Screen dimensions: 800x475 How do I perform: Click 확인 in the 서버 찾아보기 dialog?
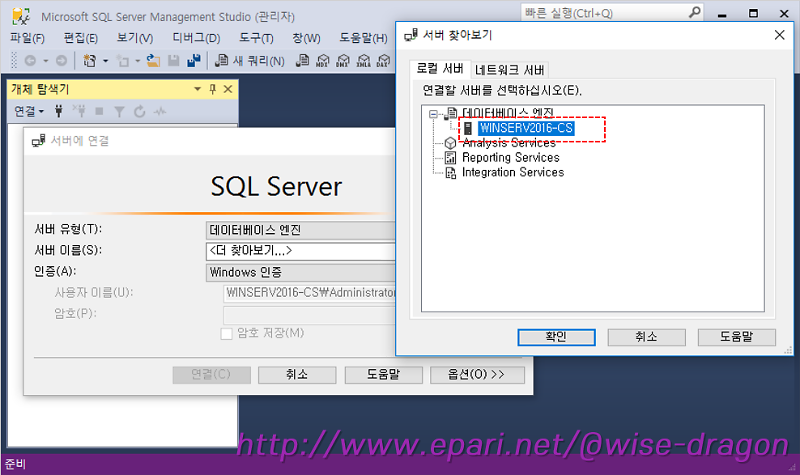(557, 337)
